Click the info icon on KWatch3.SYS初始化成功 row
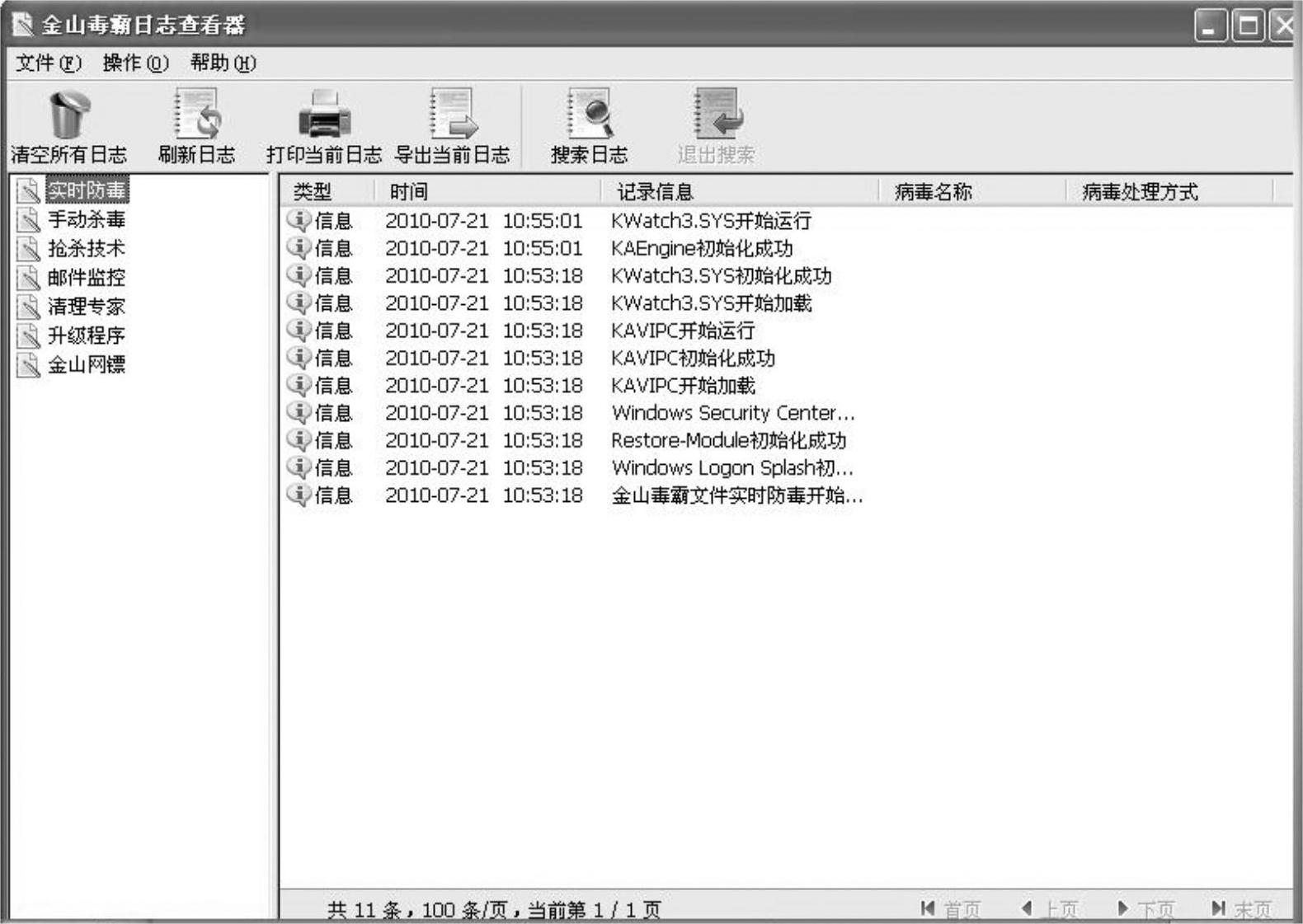1303x924 pixels. pos(299,275)
